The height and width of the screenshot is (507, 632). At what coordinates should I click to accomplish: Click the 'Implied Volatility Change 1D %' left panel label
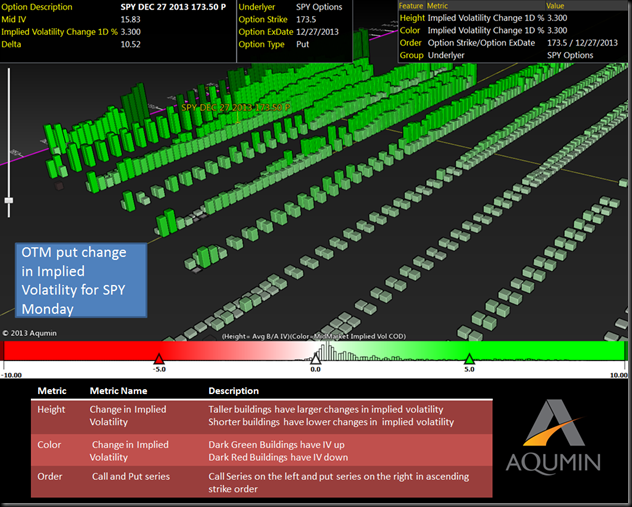click(59, 32)
